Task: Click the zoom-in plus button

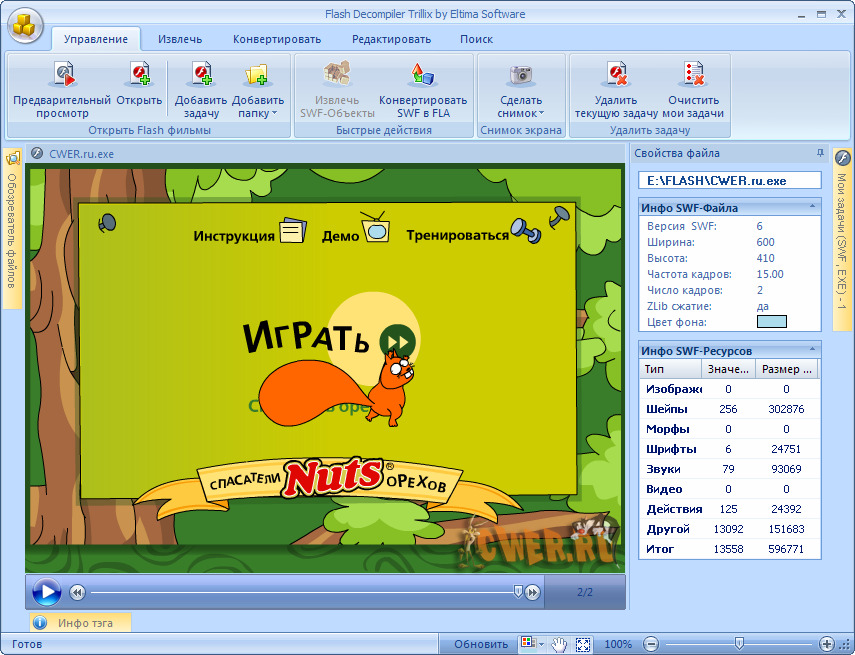Action: [x=826, y=644]
